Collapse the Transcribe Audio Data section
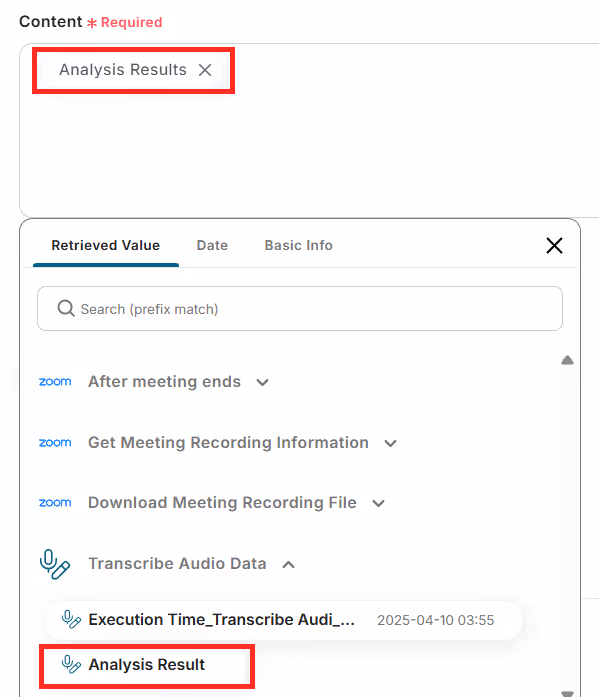Image resolution: width=599 pixels, height=697 pixels. click(288, 565)
